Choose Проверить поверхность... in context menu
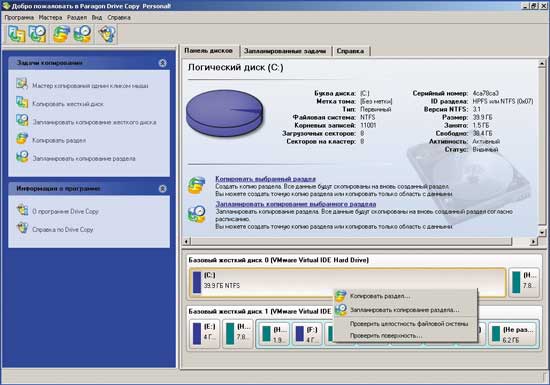 coord(405,336)
